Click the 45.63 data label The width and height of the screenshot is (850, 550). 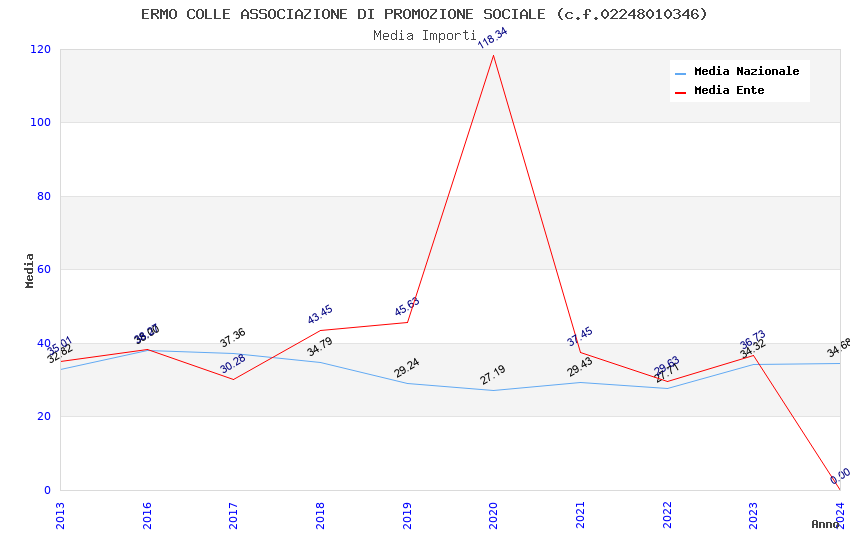click(407, 307)
